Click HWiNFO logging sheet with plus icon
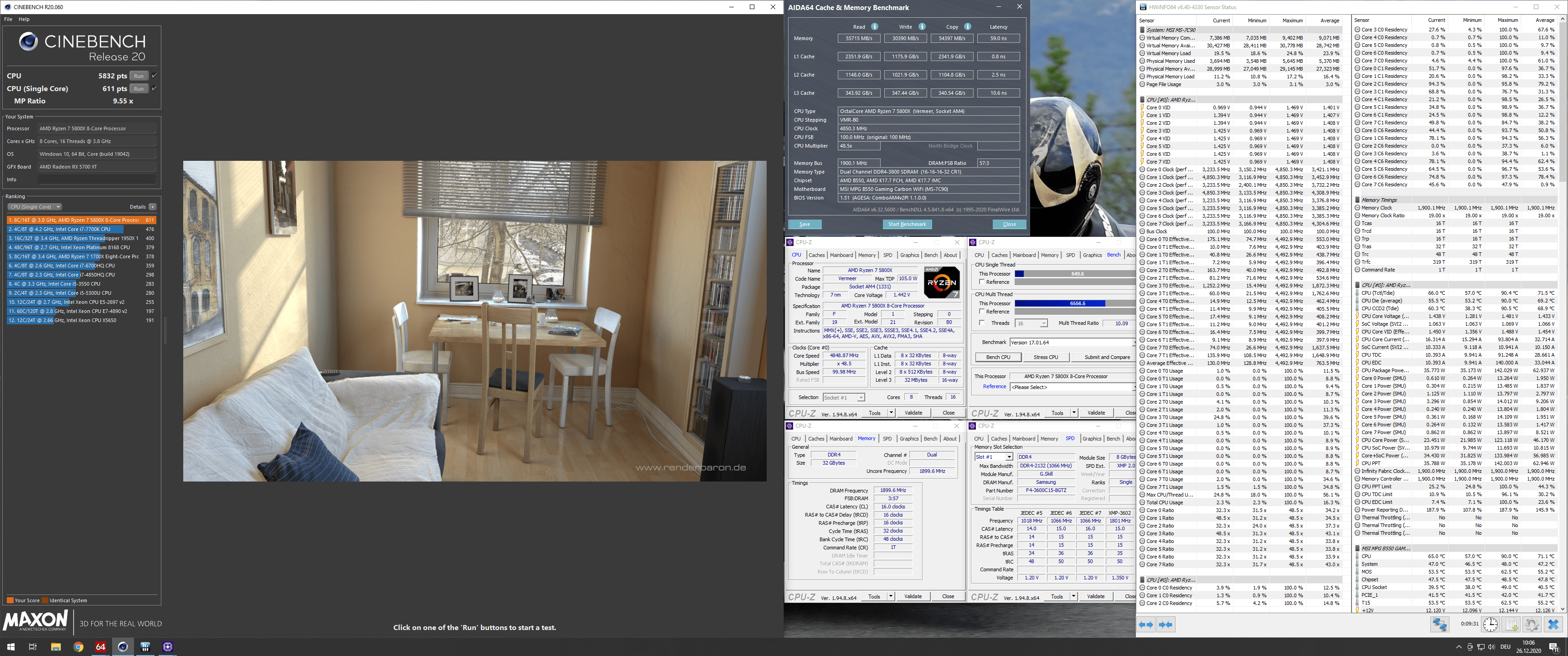The width and height of the screenshot is (1568, 656). [x=1511, y=625]
